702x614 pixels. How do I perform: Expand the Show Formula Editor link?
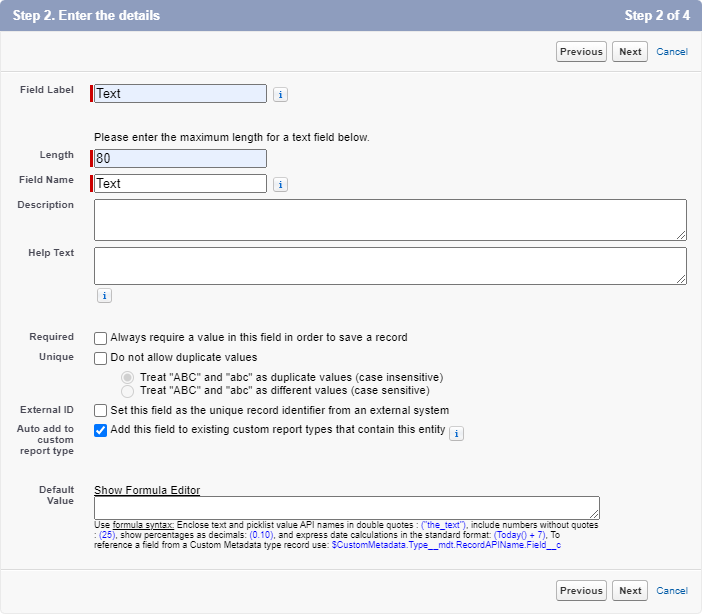pyautogui.click(x=147, y=490)
